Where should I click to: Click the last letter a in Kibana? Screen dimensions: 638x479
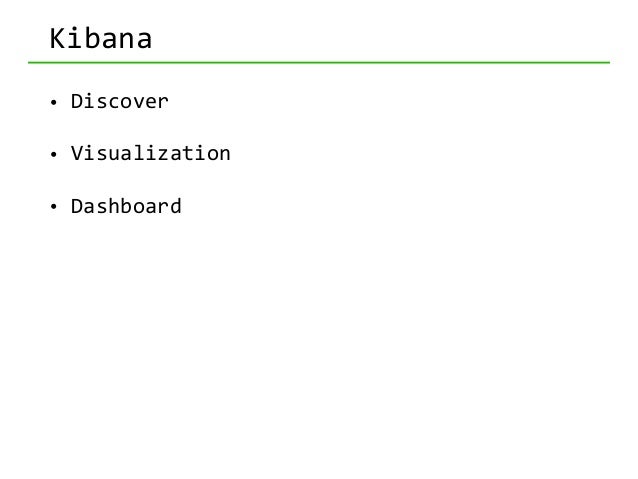(x=144, y=41)
